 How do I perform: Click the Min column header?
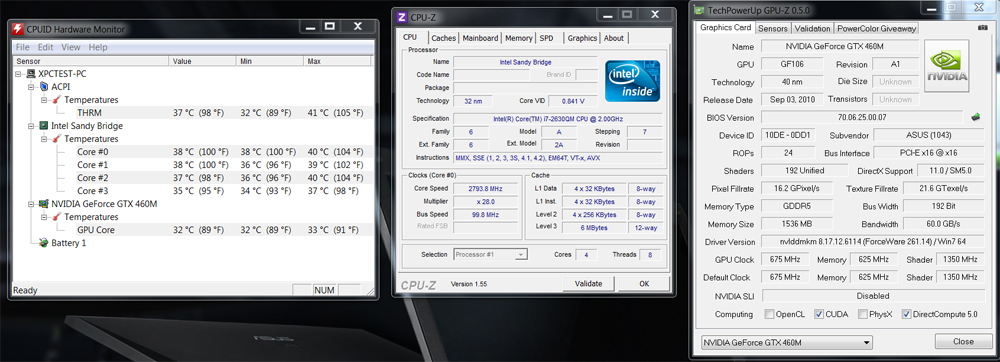click(x=270, y=61)
